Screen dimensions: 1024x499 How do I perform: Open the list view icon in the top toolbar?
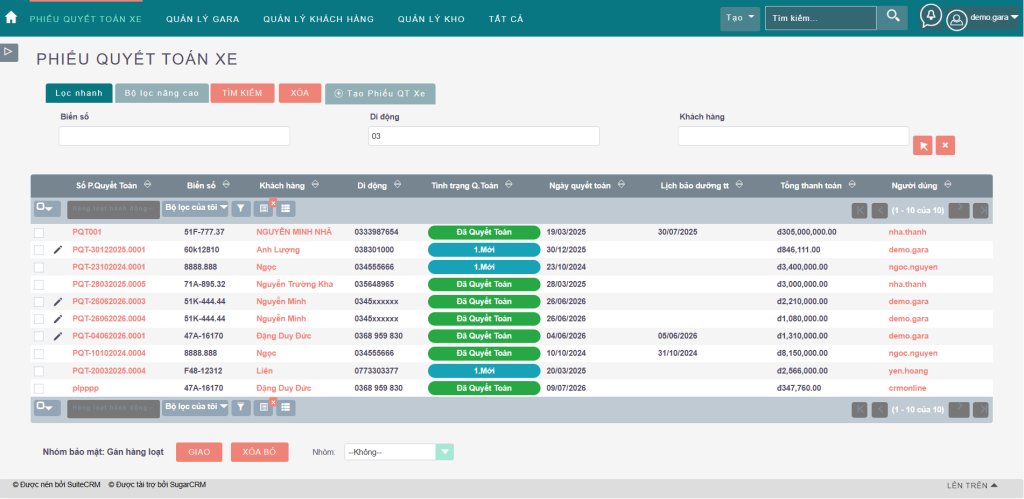[286, 208]
